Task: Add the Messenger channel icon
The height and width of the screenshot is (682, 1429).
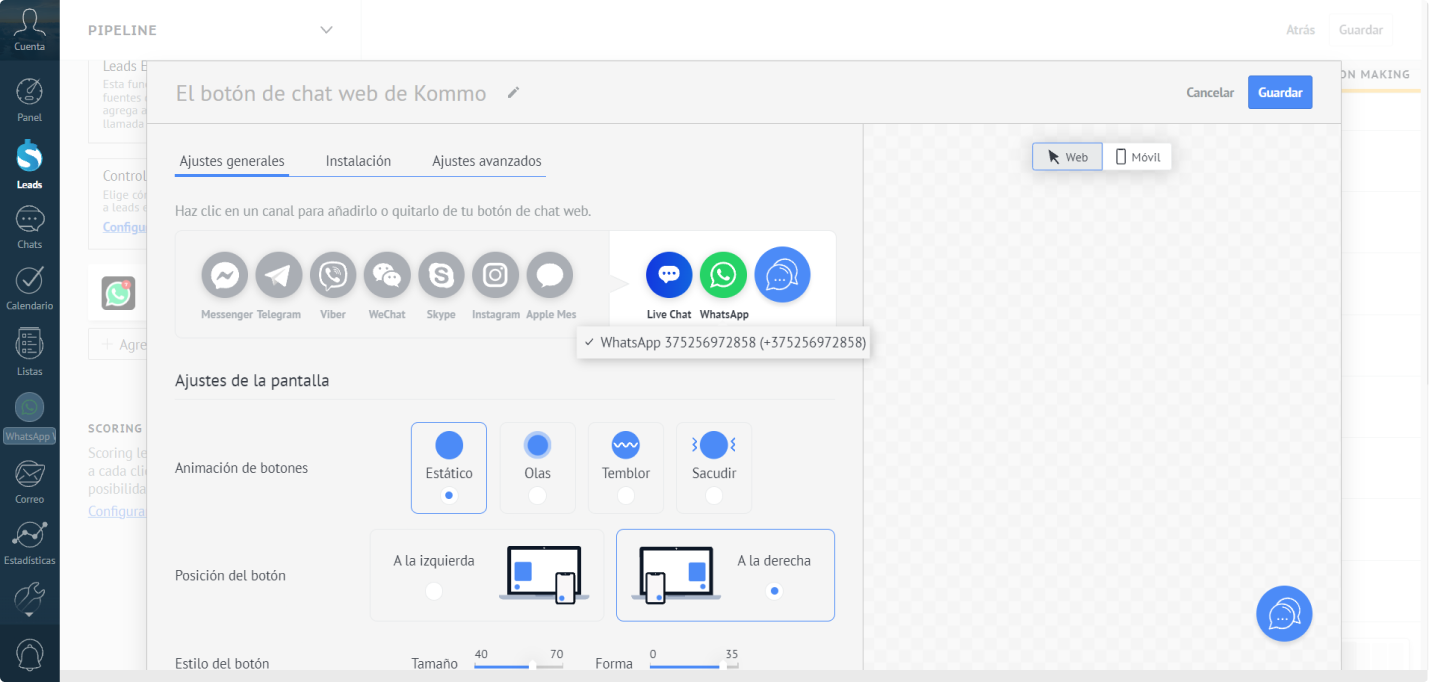Action: coord(225,275)
